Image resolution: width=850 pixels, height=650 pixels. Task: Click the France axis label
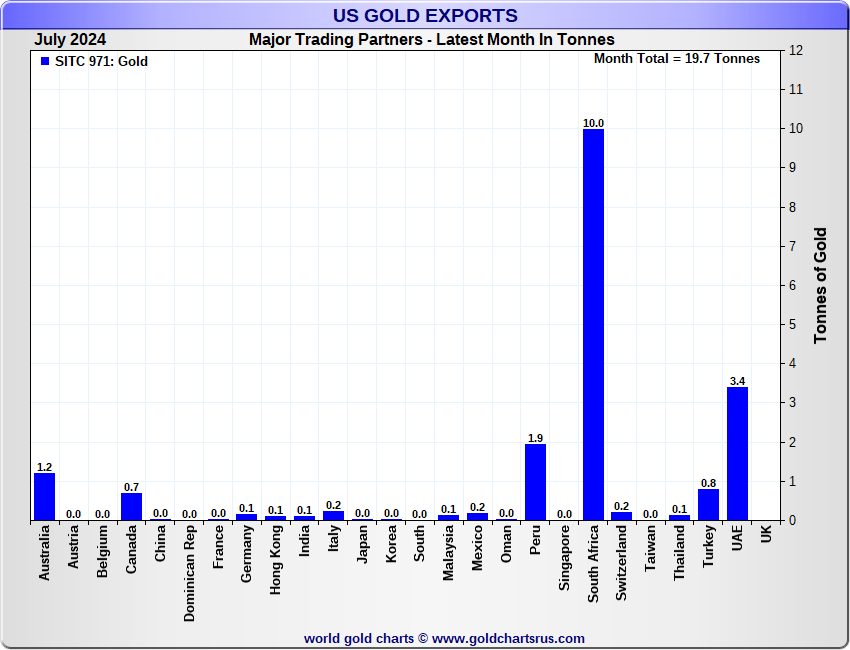click(218, 547)
